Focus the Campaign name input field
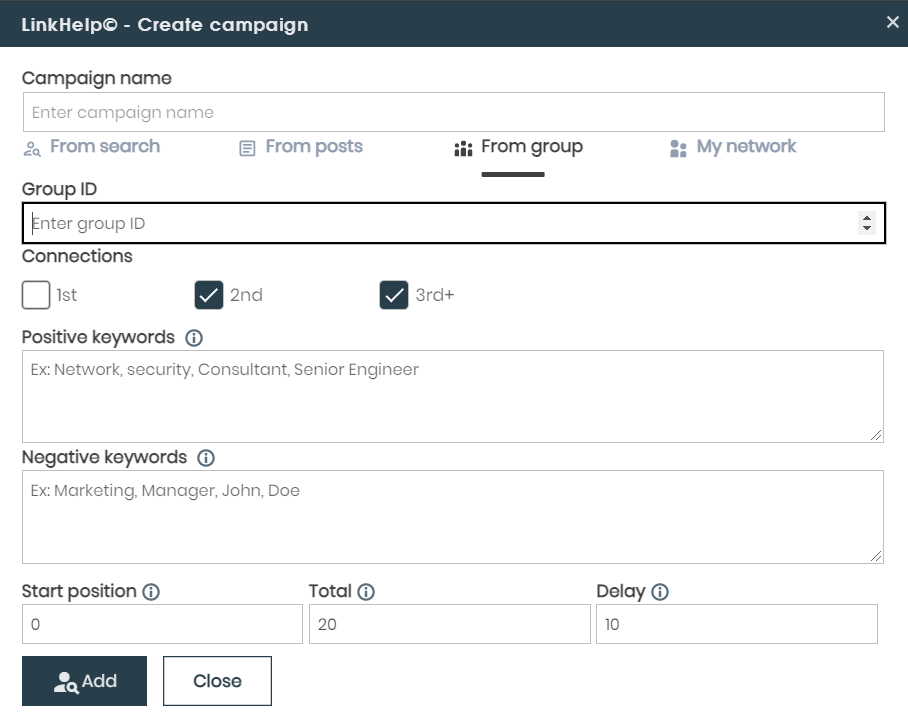 point(453,112)
